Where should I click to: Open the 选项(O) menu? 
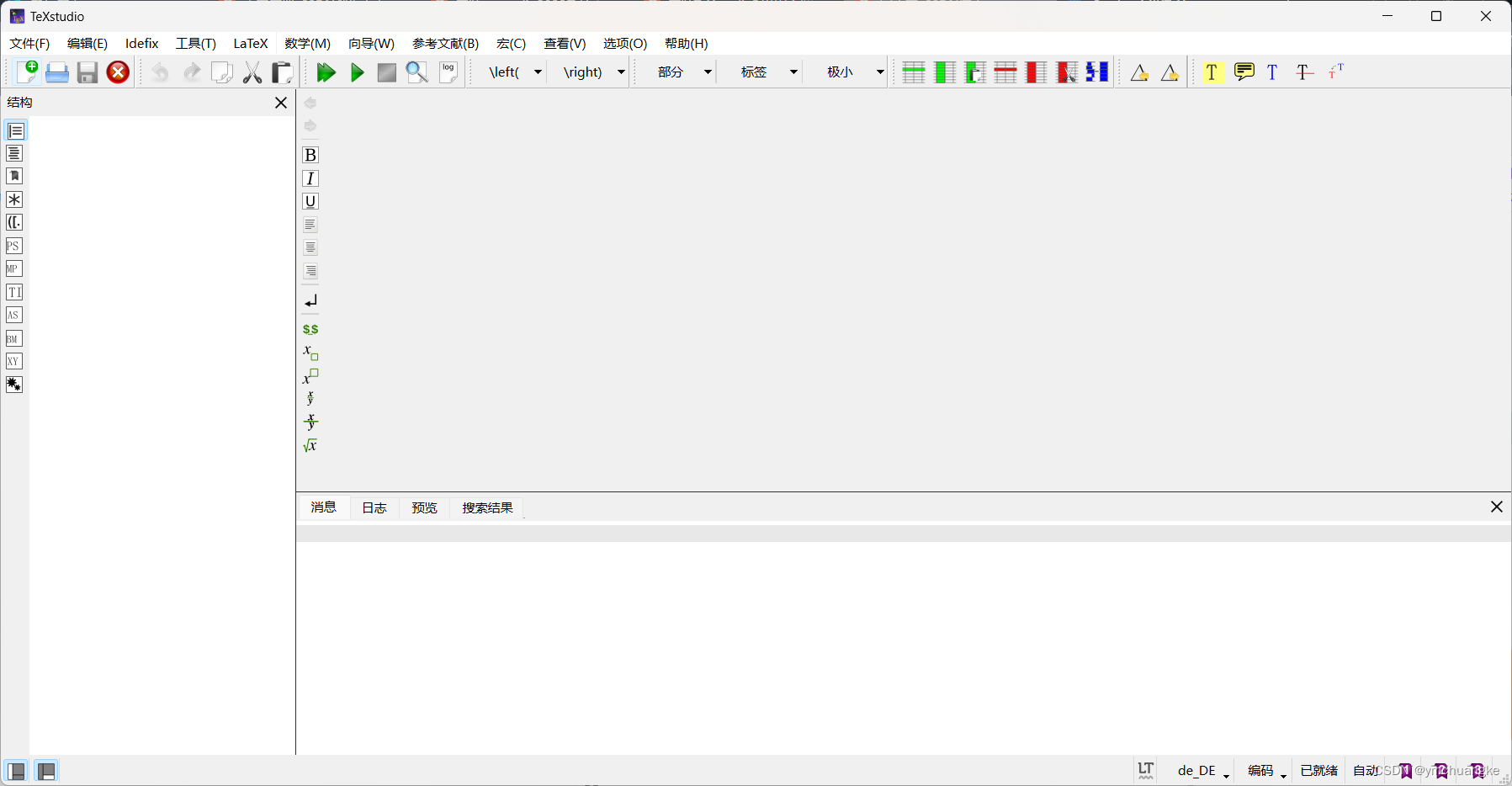(x=625, y=44)
